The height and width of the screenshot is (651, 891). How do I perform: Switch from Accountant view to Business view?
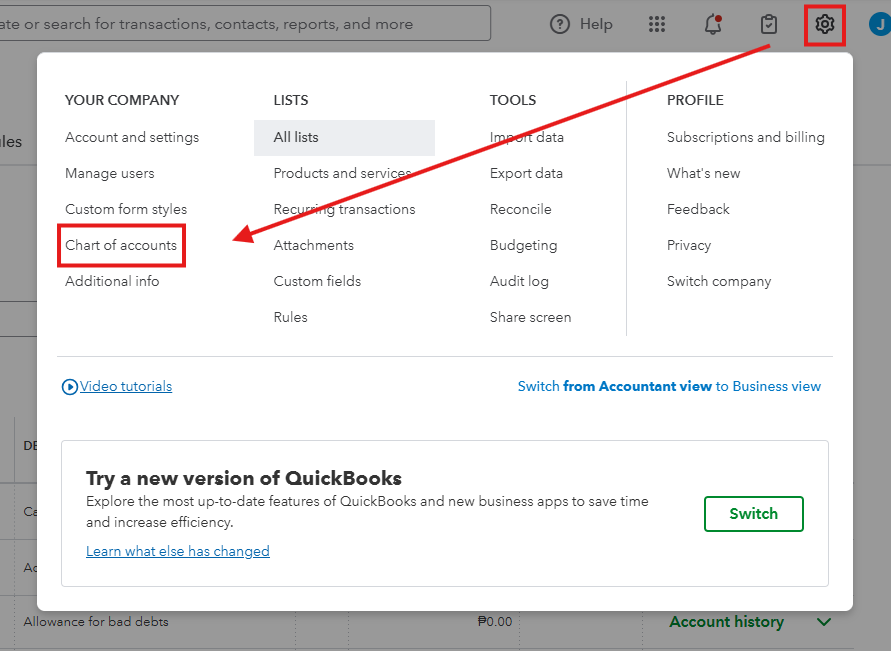669,386
